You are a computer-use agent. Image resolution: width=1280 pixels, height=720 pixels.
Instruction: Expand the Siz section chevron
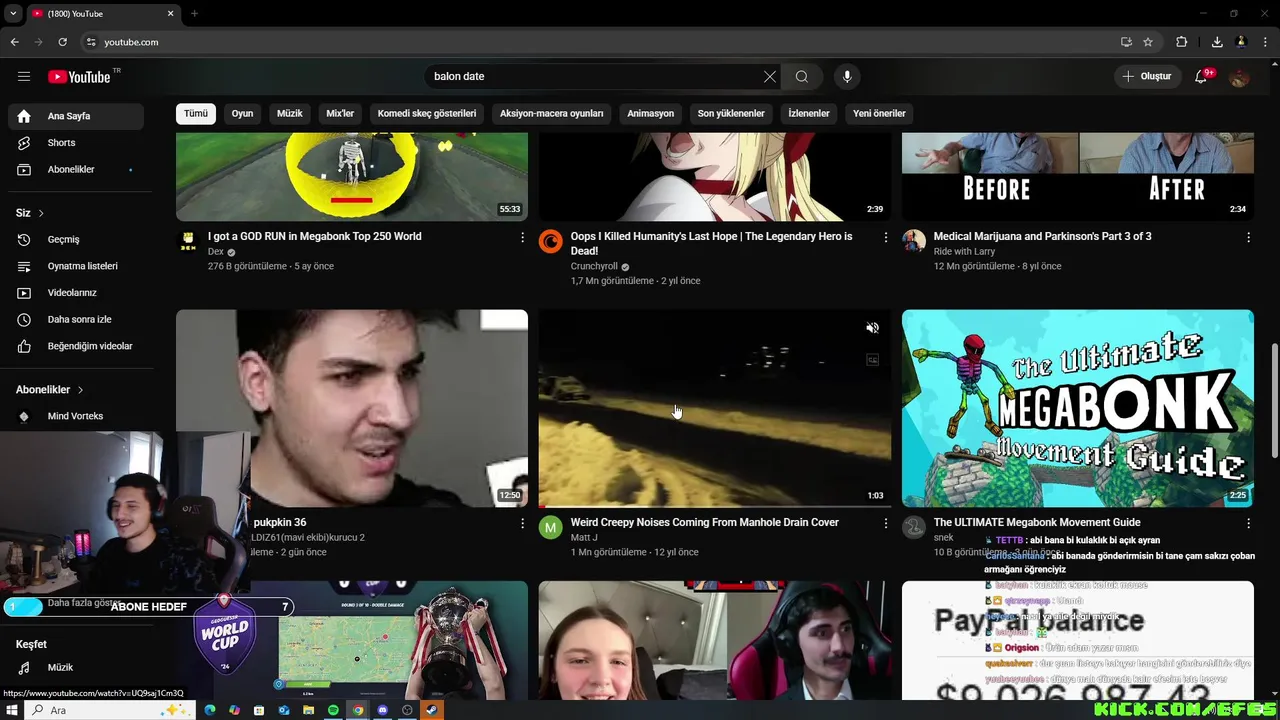pyautogui.click(x=41, y=213)
